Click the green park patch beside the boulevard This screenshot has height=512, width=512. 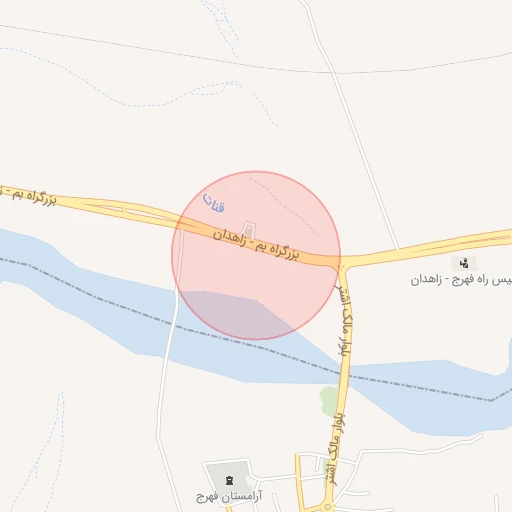[x=329, y=401]
